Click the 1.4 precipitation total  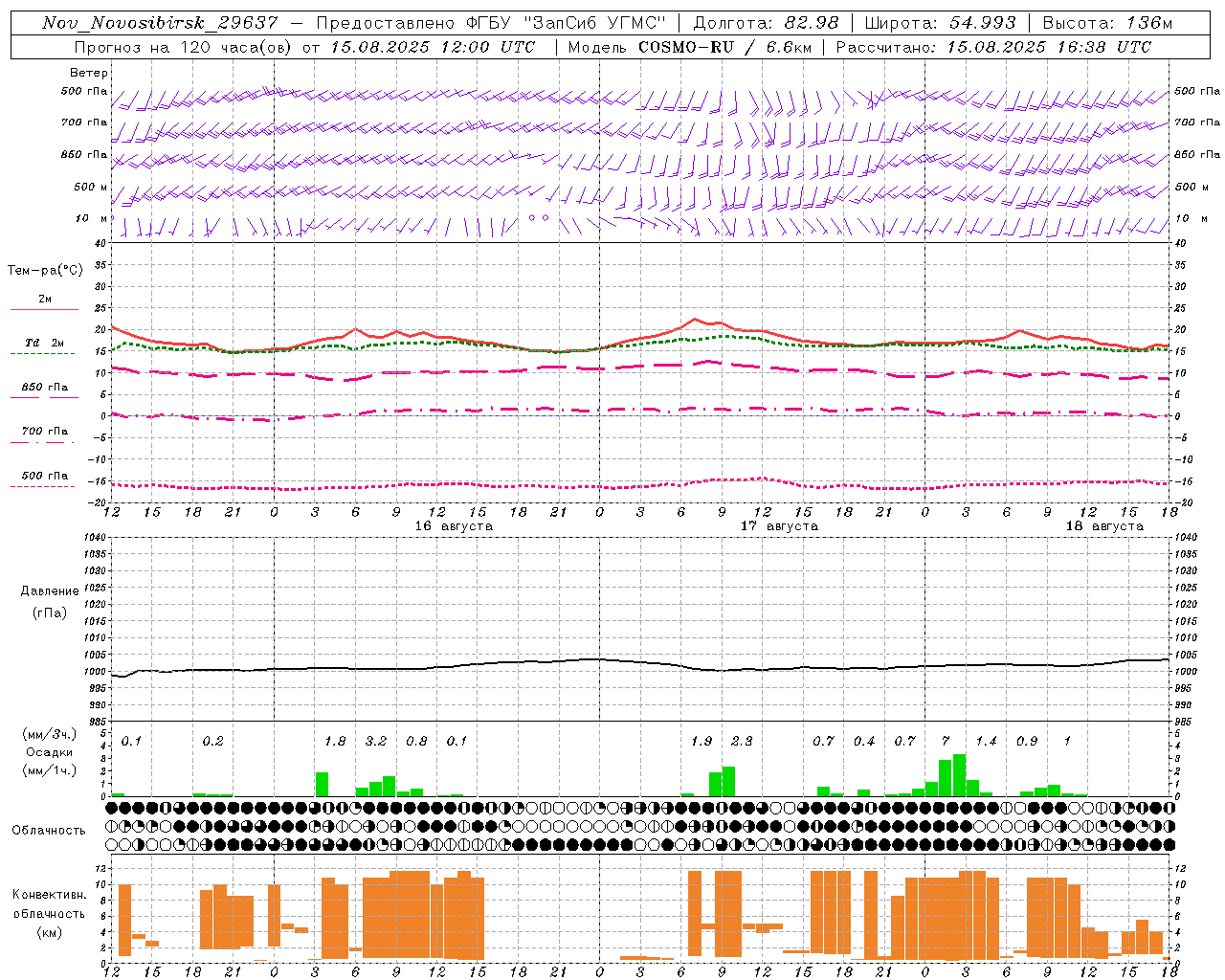coord(986,742)
